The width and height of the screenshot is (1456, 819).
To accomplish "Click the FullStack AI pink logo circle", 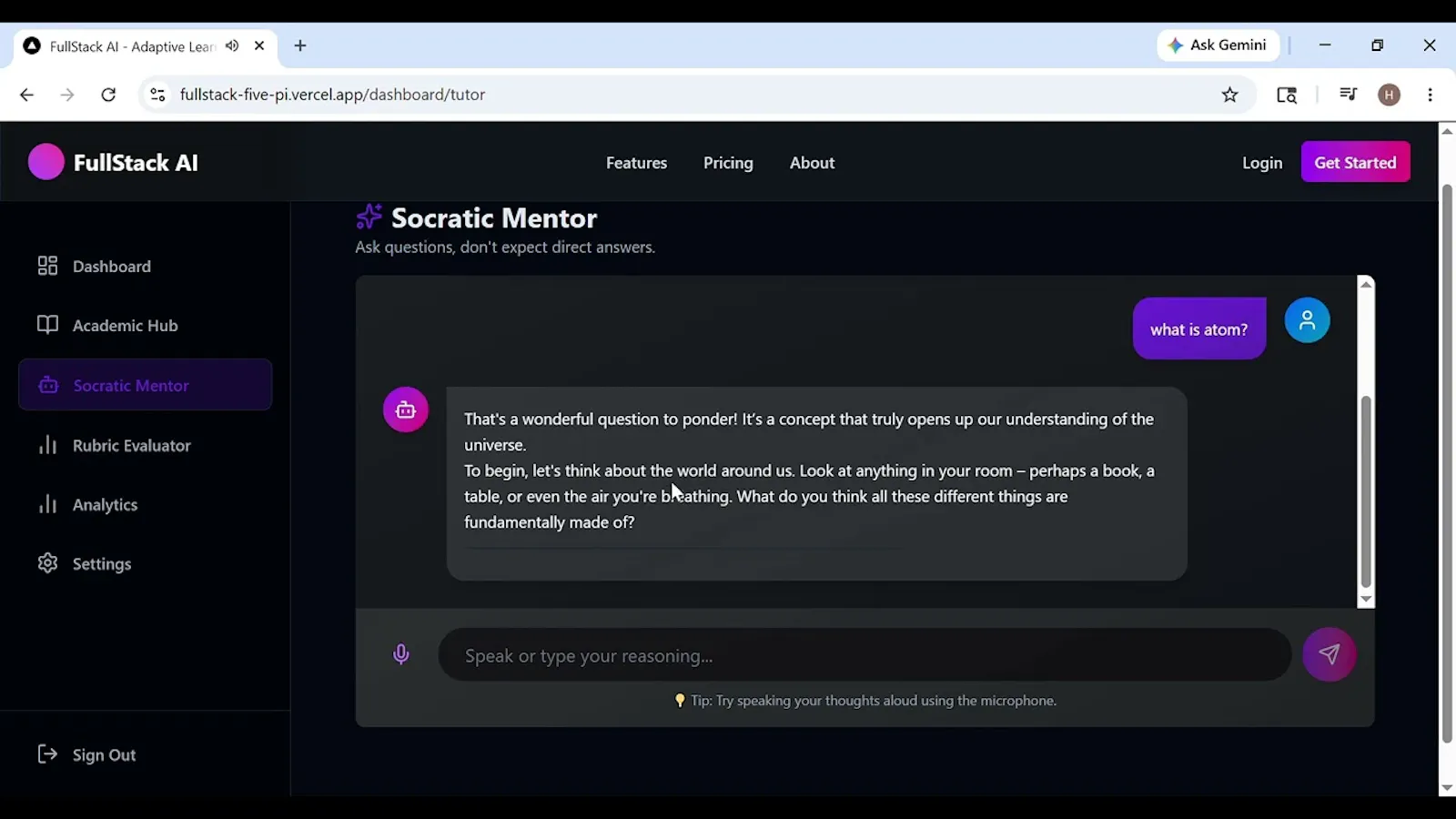I will pyautogui.click(x=46, y=162).
